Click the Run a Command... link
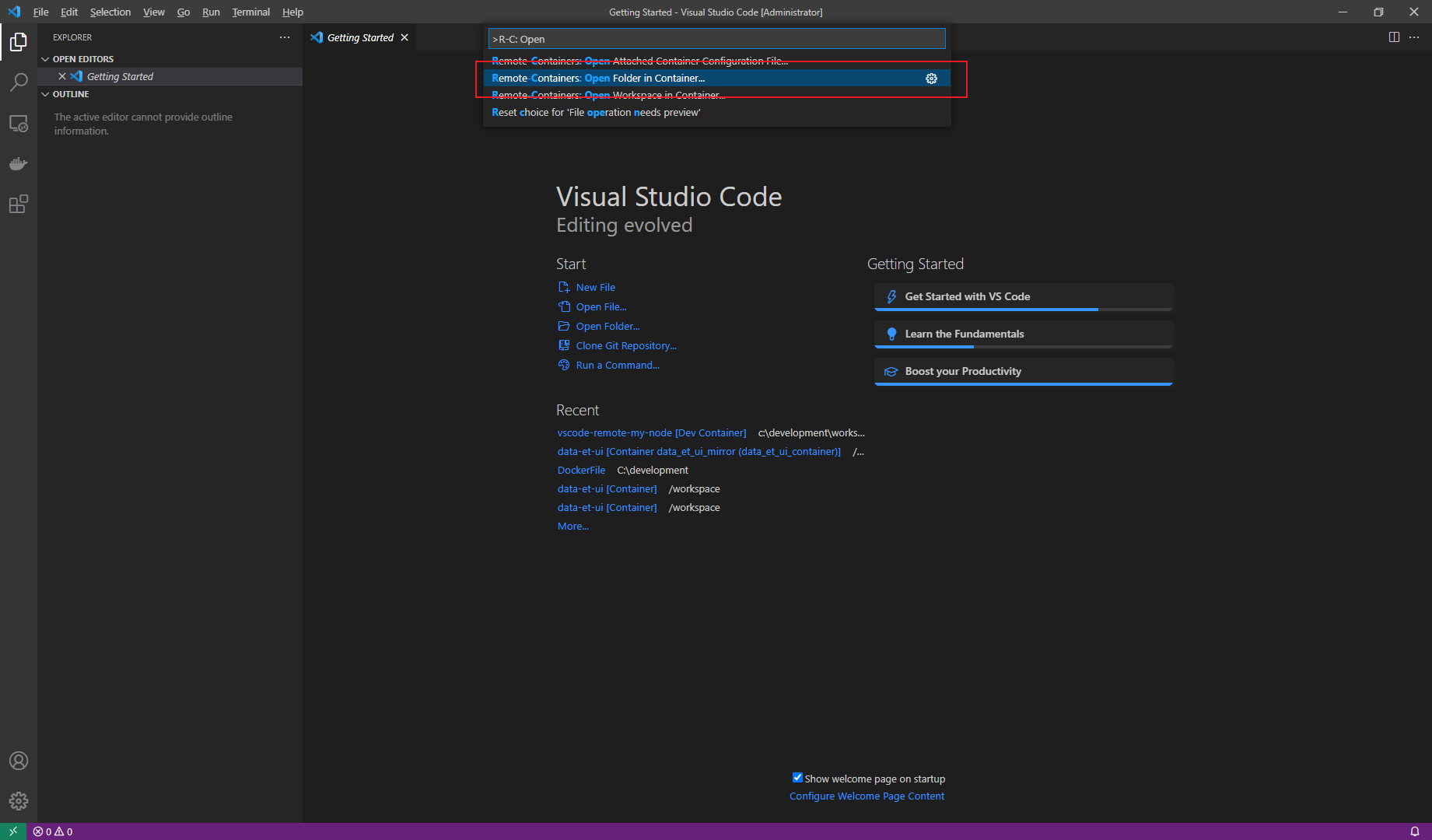Viewport: 1432px width, 840px height. 618,365
